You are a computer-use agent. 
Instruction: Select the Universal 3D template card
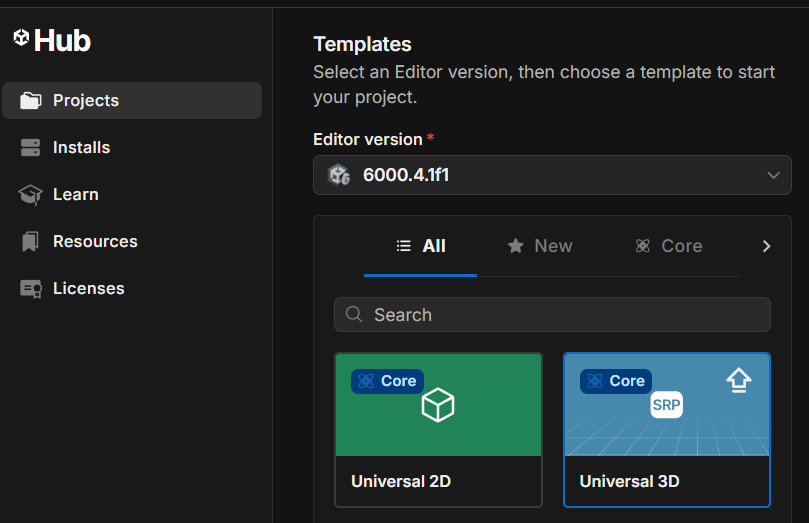[x=667, y=430]
